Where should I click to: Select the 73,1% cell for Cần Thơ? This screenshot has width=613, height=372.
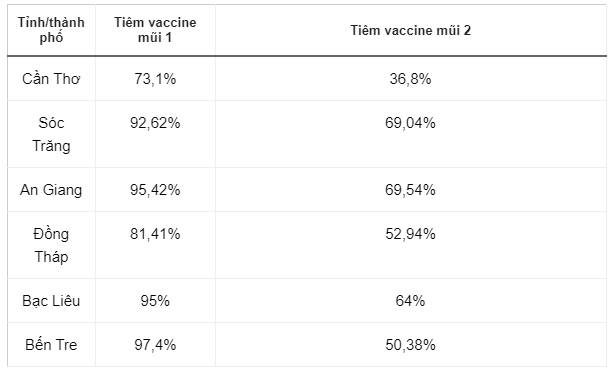(155, 79)
